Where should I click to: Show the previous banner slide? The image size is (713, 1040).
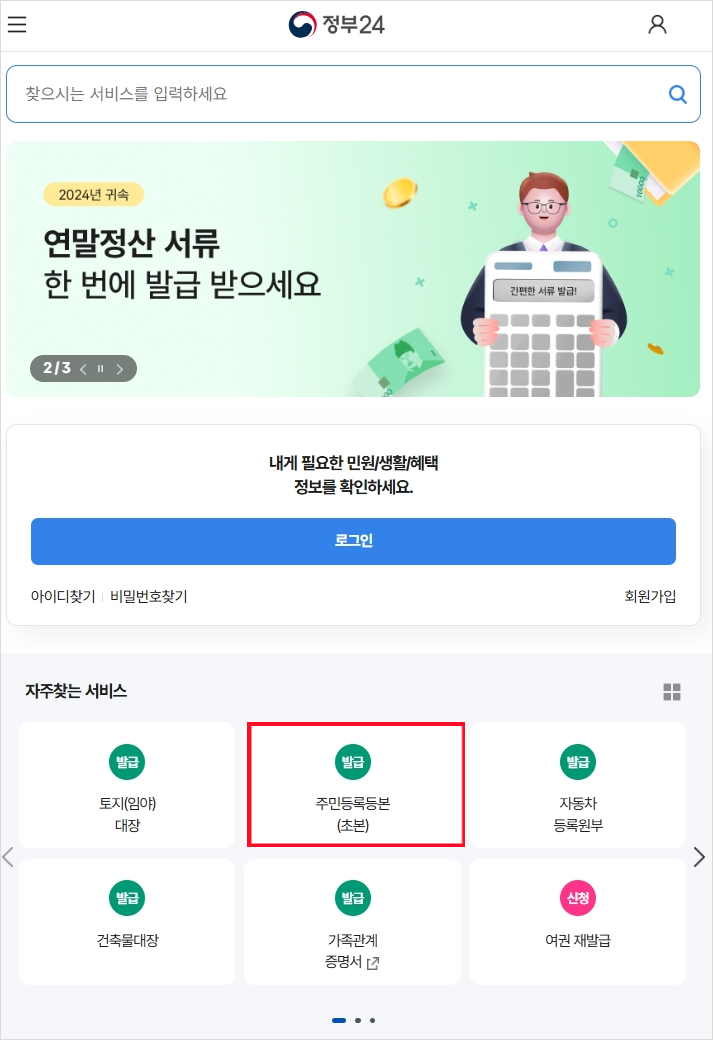click(x=83, y=369)
